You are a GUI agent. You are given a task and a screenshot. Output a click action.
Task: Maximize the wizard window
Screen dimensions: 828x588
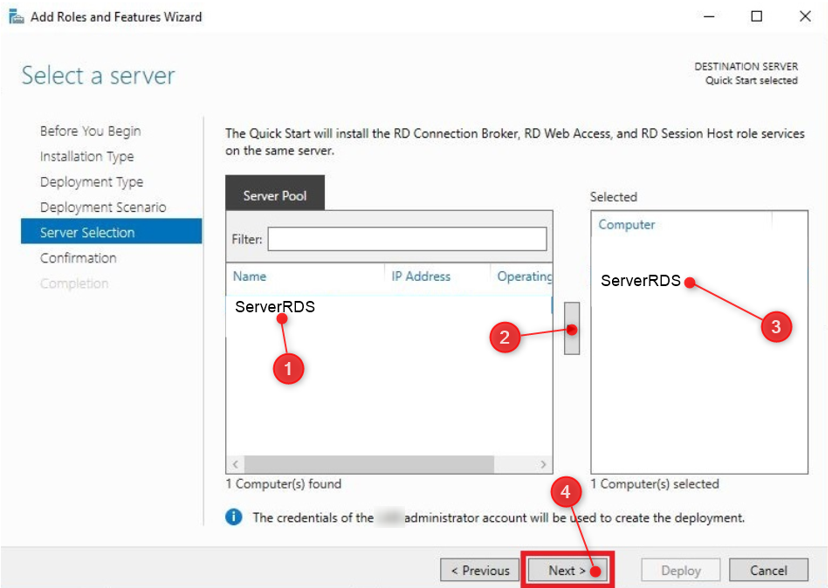point(756,17)
